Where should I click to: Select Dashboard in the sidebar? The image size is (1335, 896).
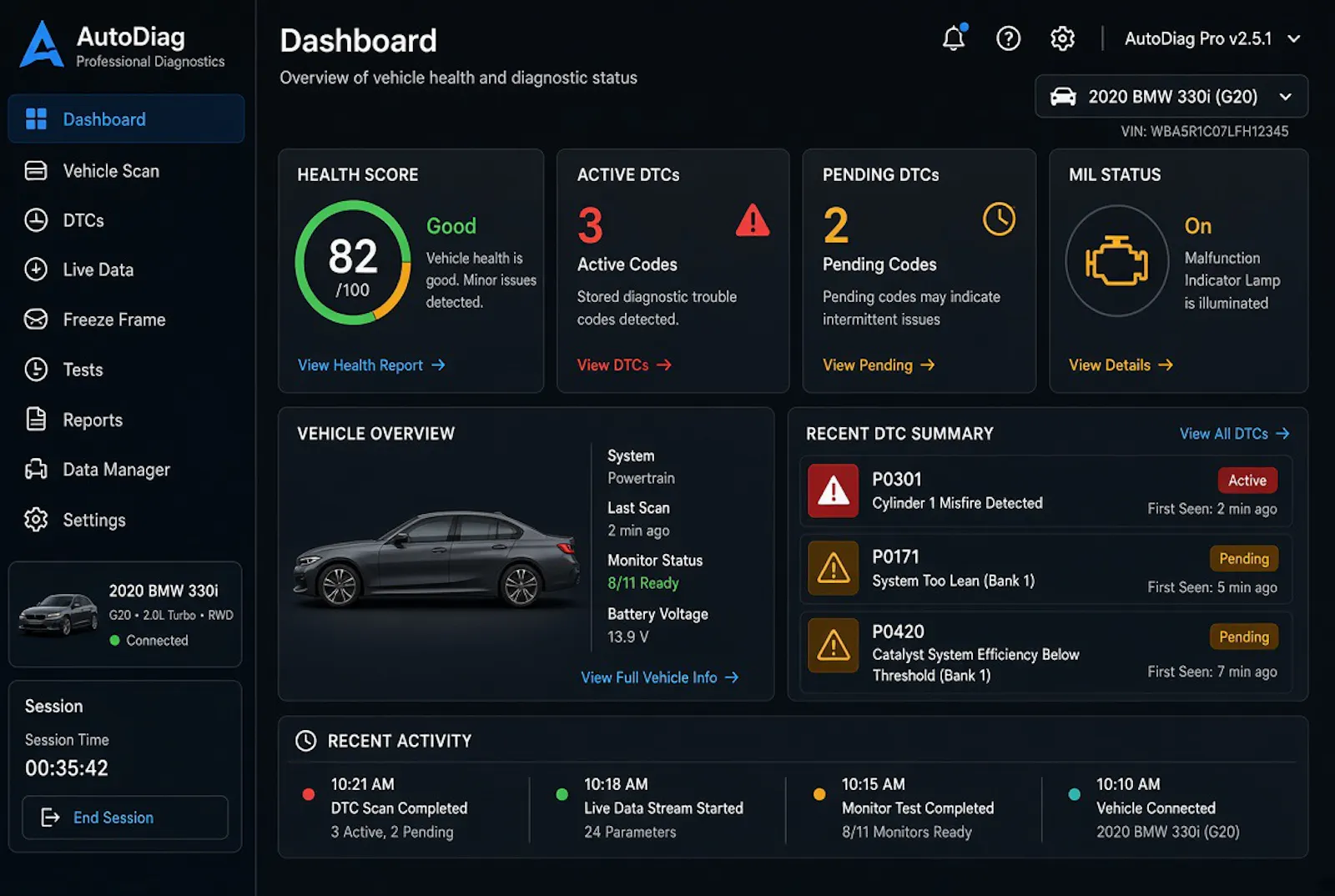(126, 119)
